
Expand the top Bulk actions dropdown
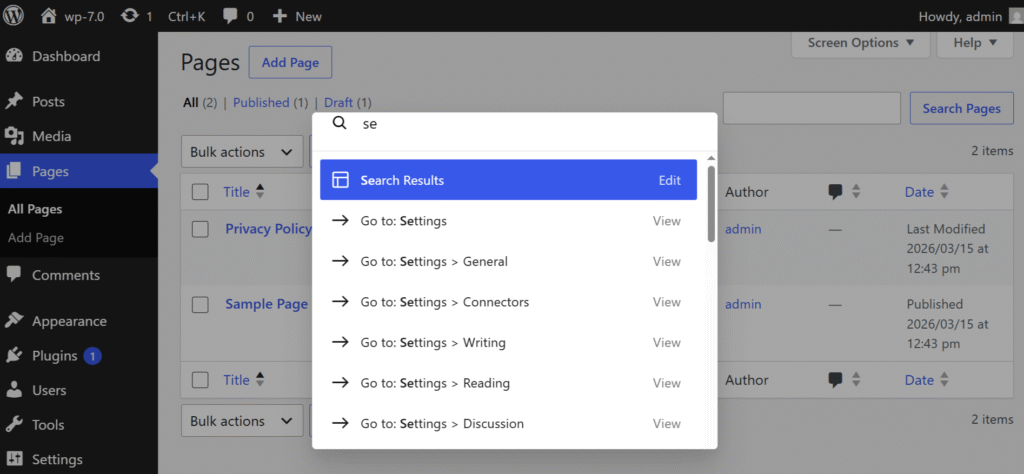241,152
